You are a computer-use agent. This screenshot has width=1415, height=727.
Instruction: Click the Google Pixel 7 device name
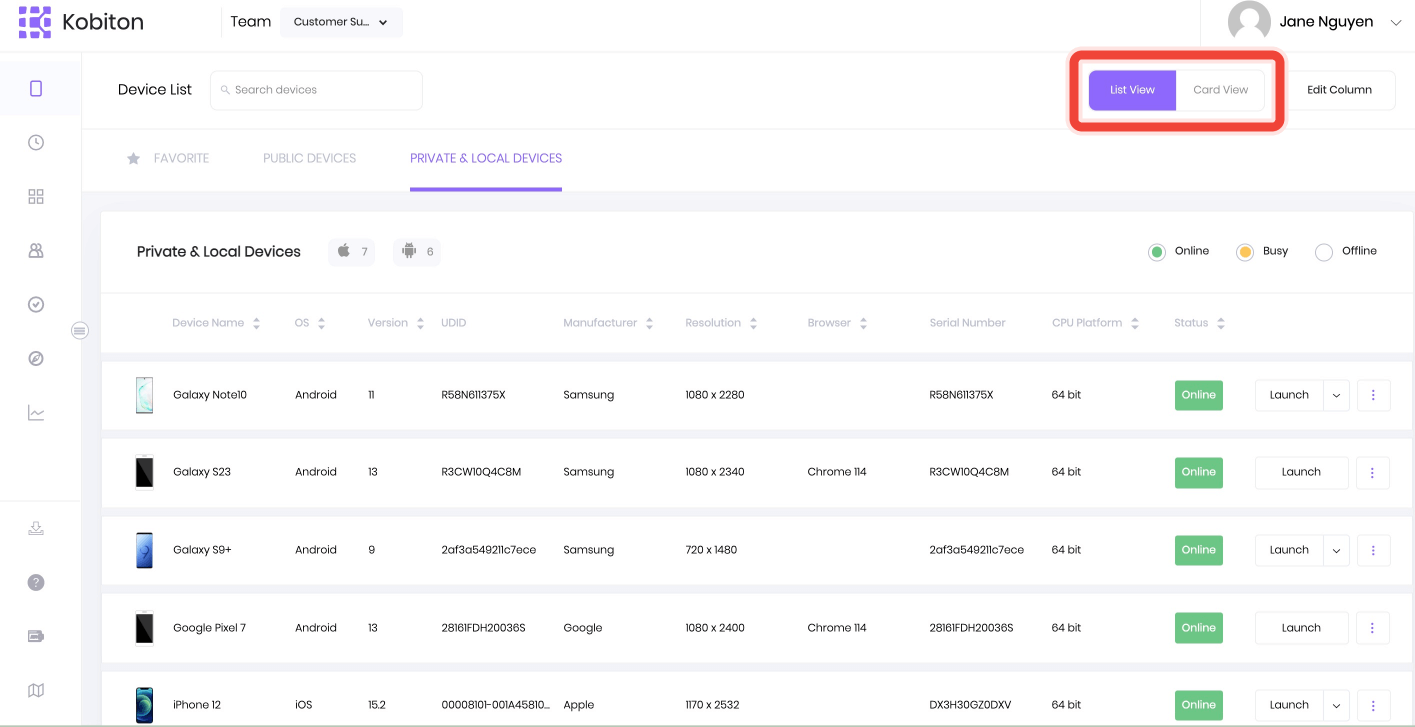[209, 628]
